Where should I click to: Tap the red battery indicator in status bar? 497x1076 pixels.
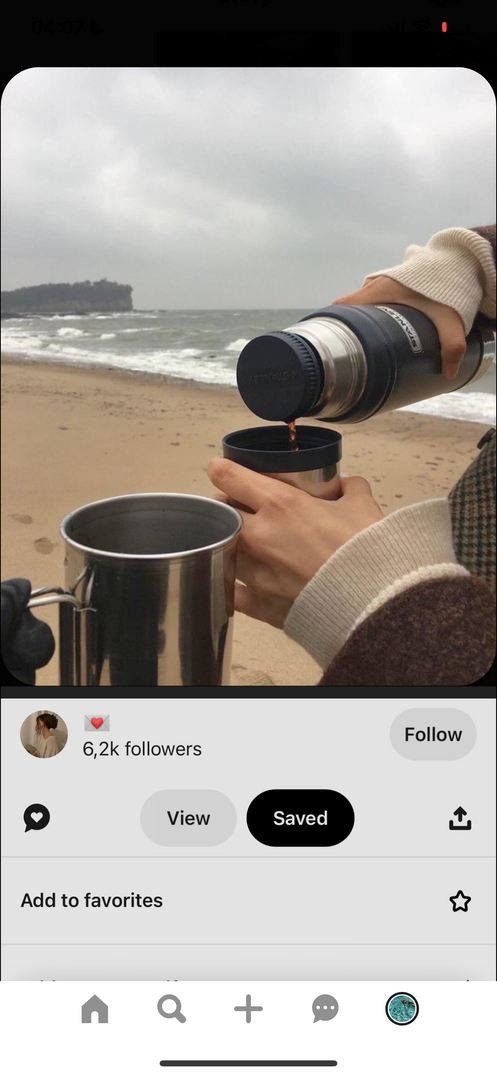point(444,27)
